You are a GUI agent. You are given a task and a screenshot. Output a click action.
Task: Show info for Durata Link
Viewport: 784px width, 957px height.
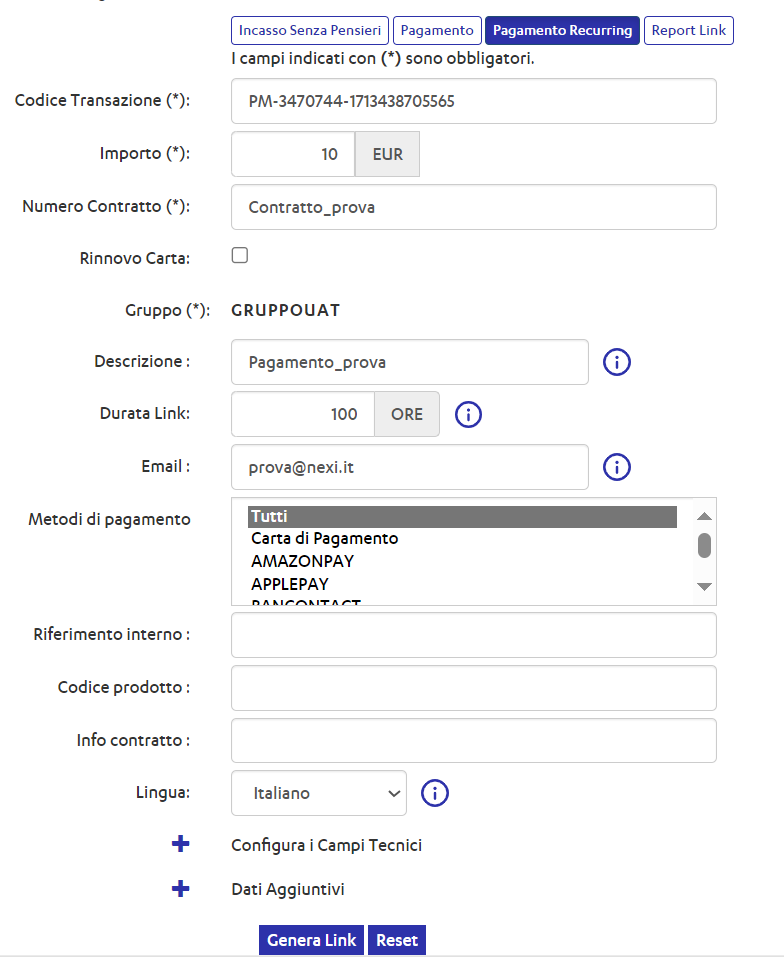pyautogui.click(x=469, y=414)
